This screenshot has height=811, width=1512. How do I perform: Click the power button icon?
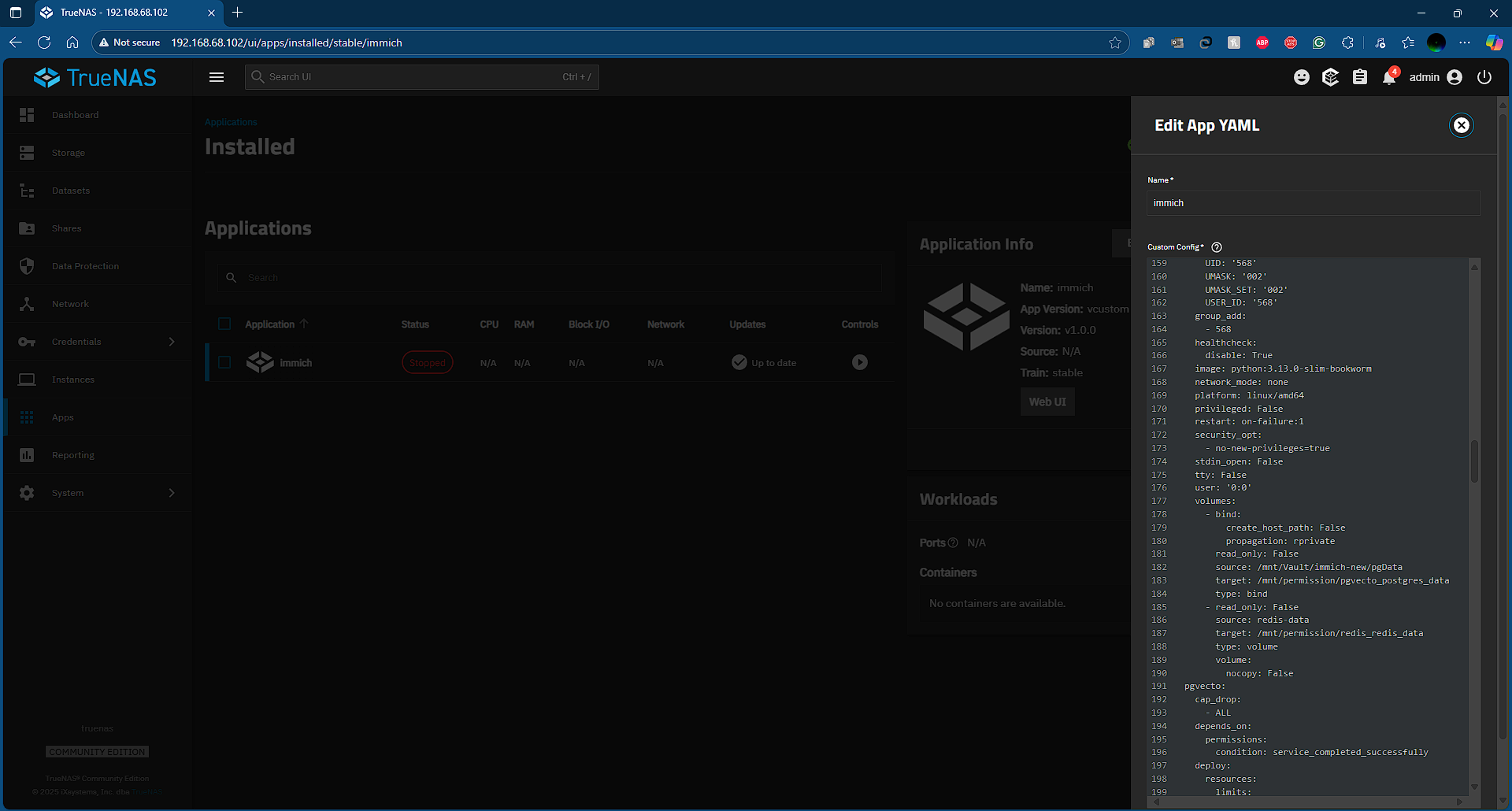pyautogui.click(x=1484, y=77)
